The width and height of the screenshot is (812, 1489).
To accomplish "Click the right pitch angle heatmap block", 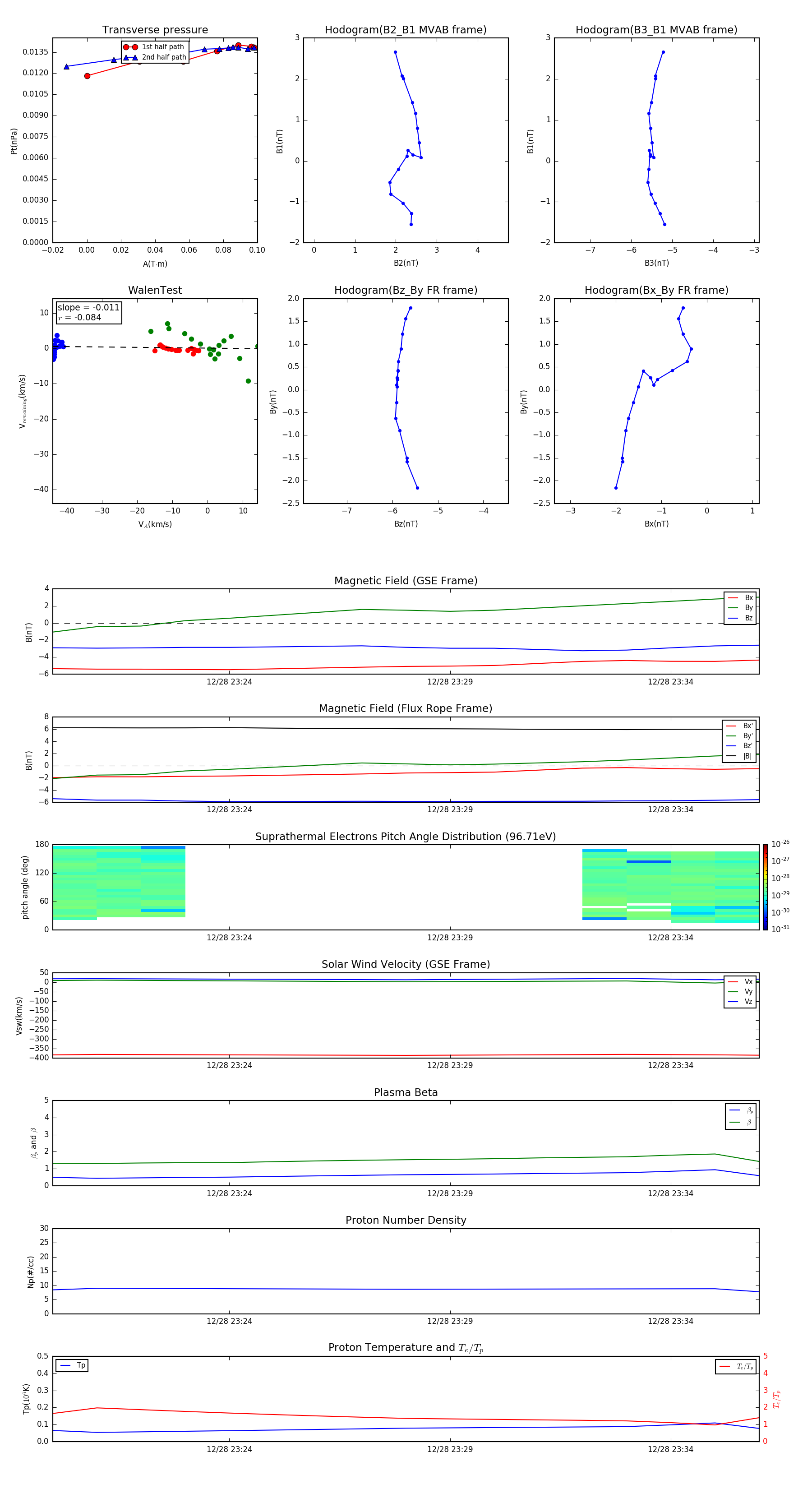I will [670, 886].
